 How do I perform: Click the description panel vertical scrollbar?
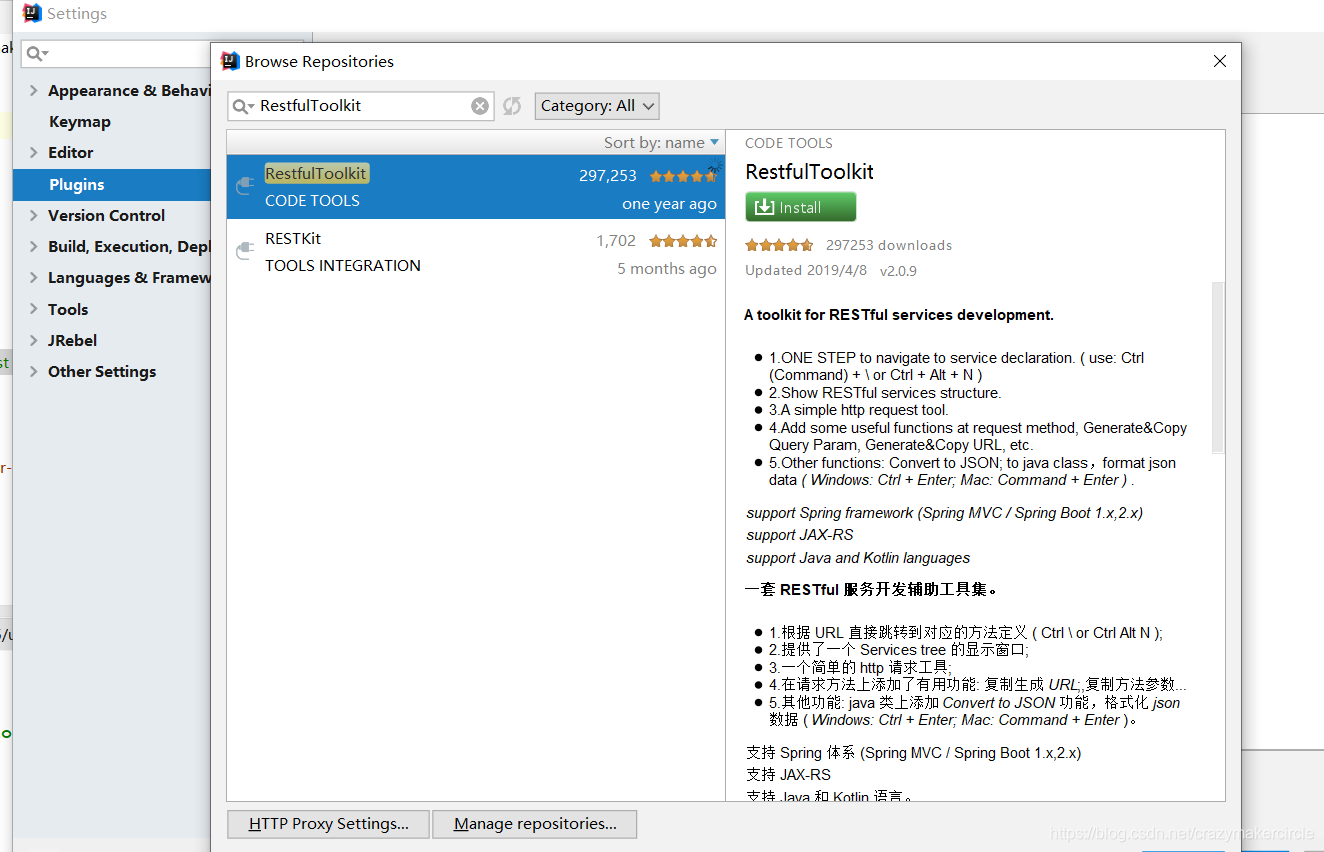click(x=1217, y=367)
